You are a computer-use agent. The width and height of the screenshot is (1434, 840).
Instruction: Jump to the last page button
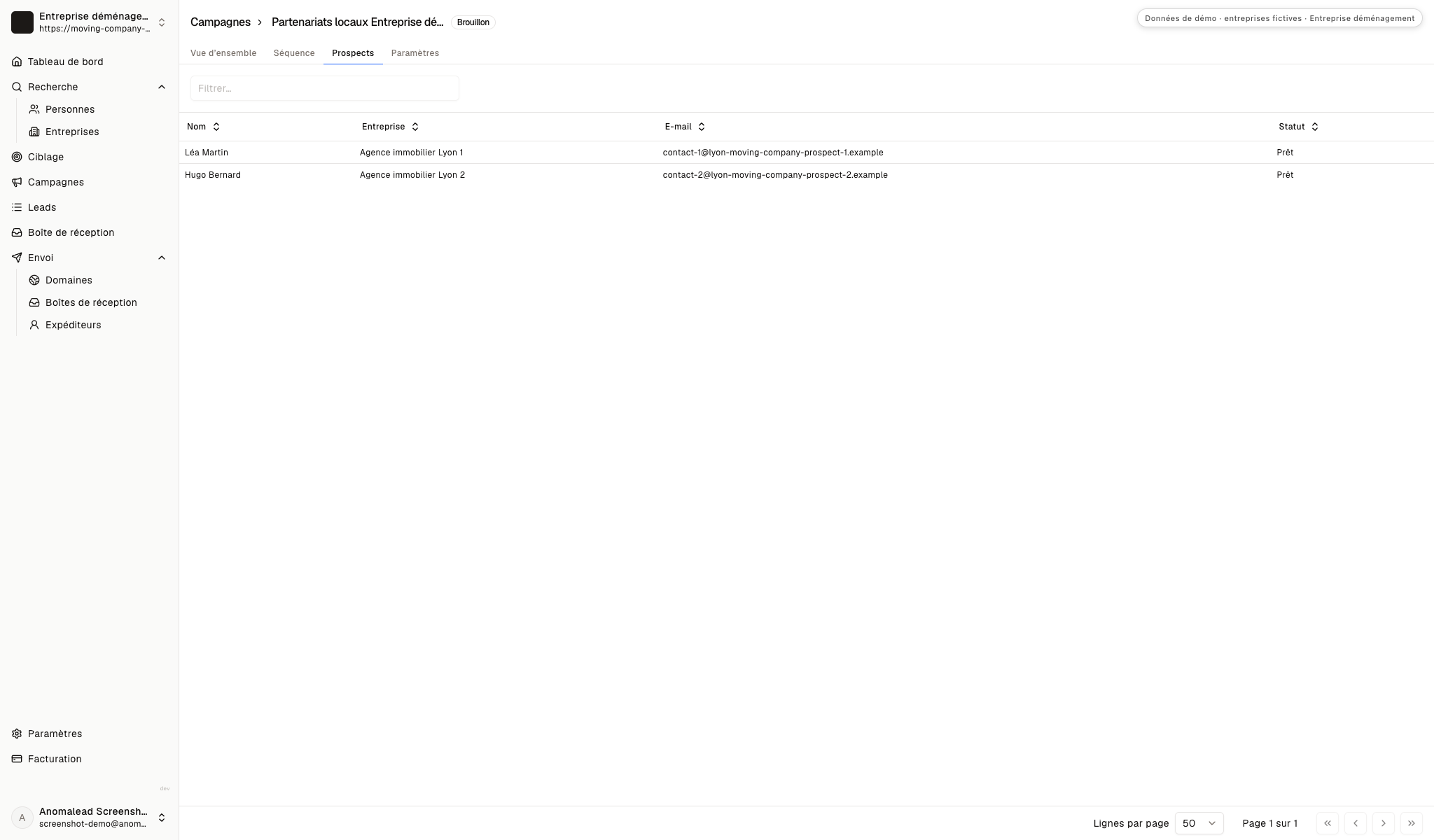click(1412, 823)
